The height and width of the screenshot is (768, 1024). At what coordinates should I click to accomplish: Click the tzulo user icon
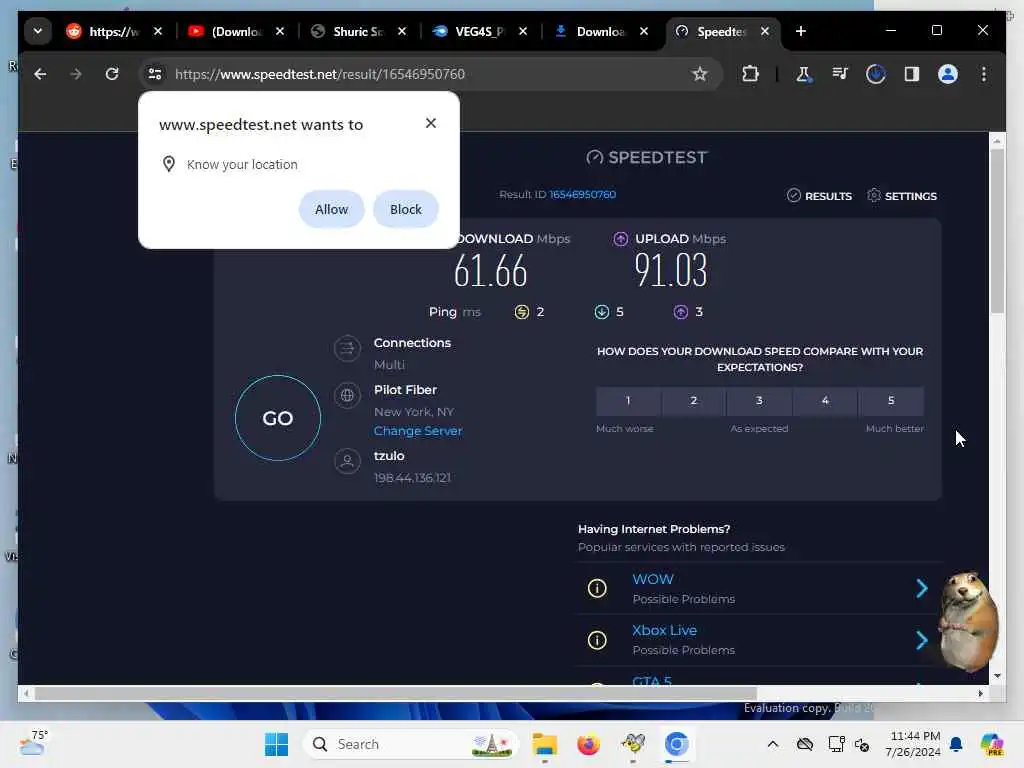347,461
